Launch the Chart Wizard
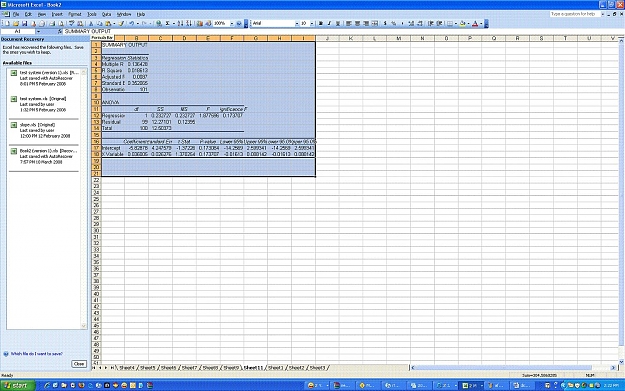The image size is (625, 391). pos(200,24)
